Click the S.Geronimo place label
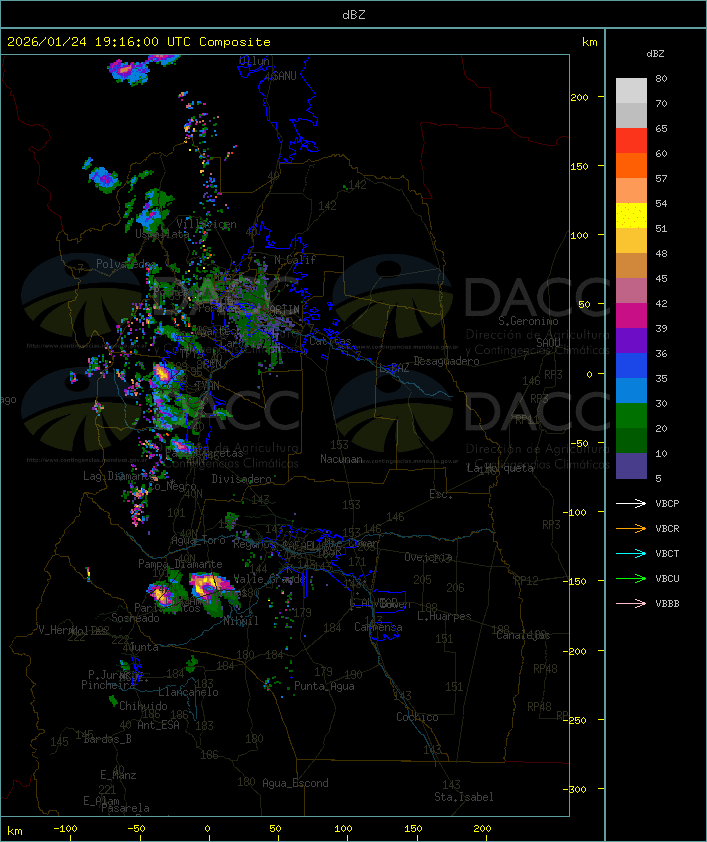 click(527, 322)
